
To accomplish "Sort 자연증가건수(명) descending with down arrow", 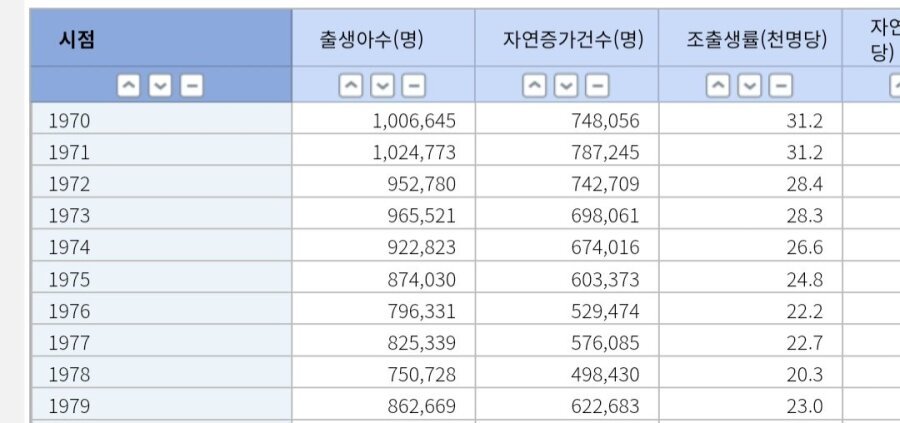I will tap(566, 86).
